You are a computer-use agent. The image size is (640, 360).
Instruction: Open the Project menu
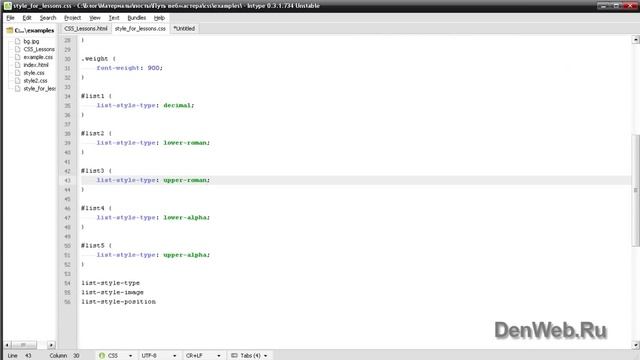pyautogui.click(x=73, y=18)
